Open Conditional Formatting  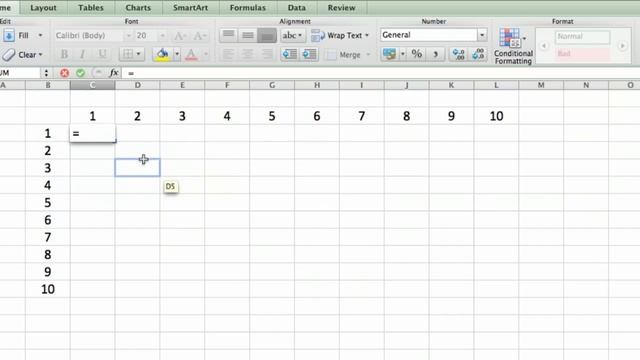pos(513,46)
